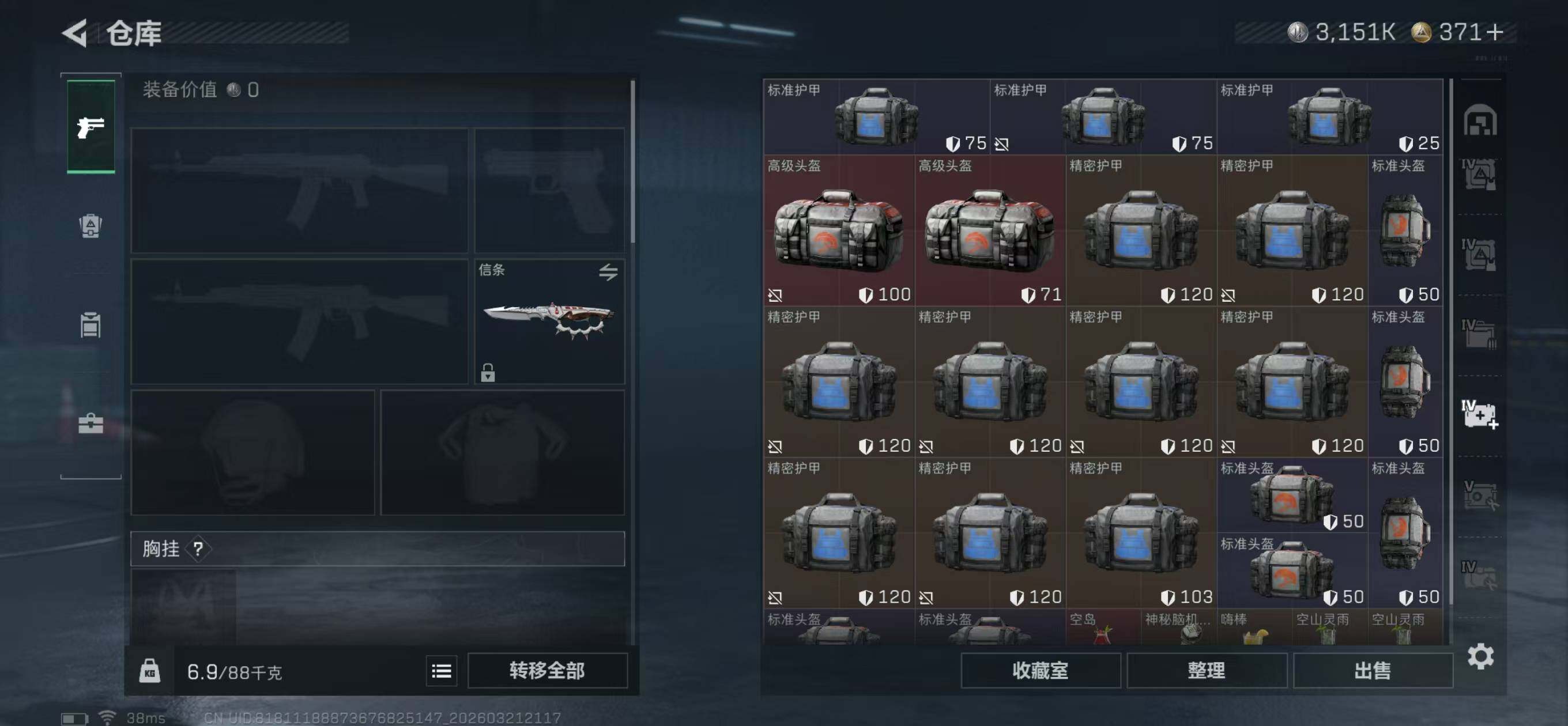Open the briefcase icon in left sidebar
This screenshot has width=1568, height=726.
point(91,423)
